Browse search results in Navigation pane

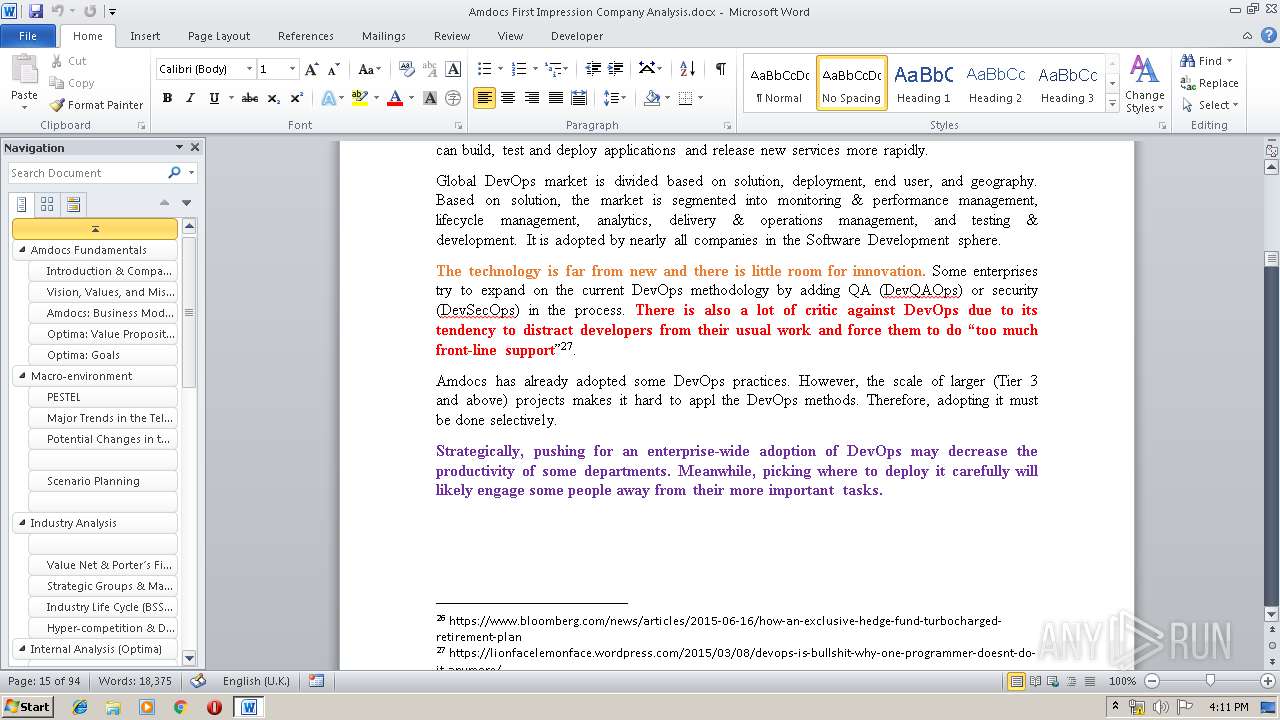(73, 204)
